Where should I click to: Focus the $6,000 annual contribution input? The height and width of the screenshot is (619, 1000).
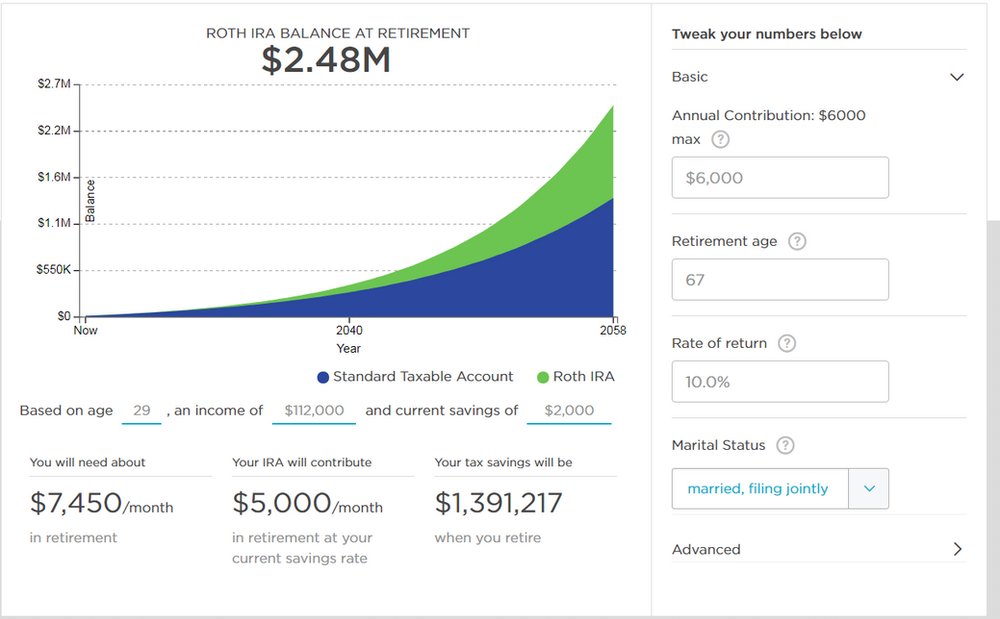pos(780,177)
